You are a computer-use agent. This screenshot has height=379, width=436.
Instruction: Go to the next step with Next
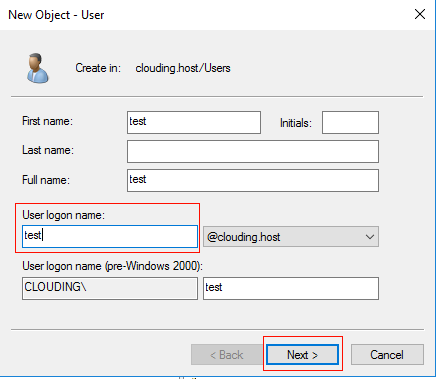302,355
